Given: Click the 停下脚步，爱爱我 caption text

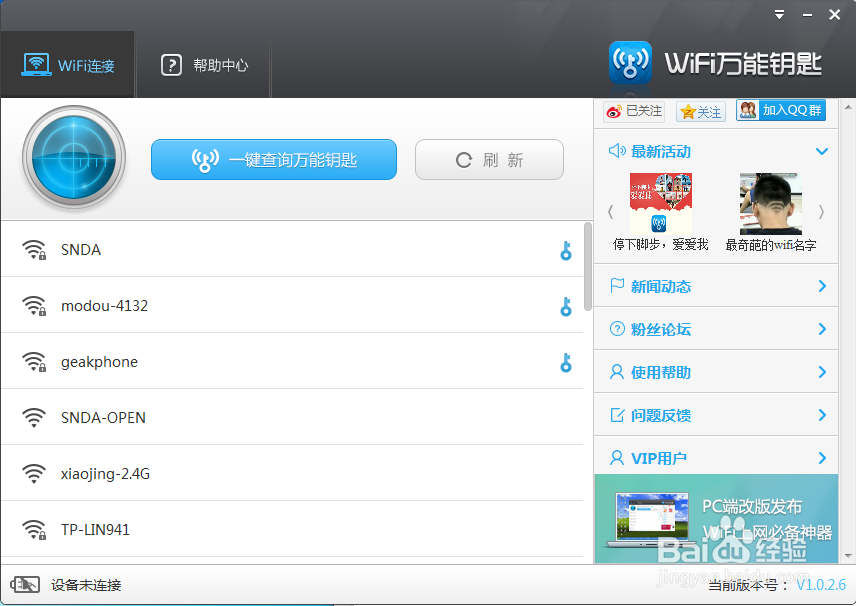Looking at the screenshot, I should pyautogui.click(x=661, y=244).
